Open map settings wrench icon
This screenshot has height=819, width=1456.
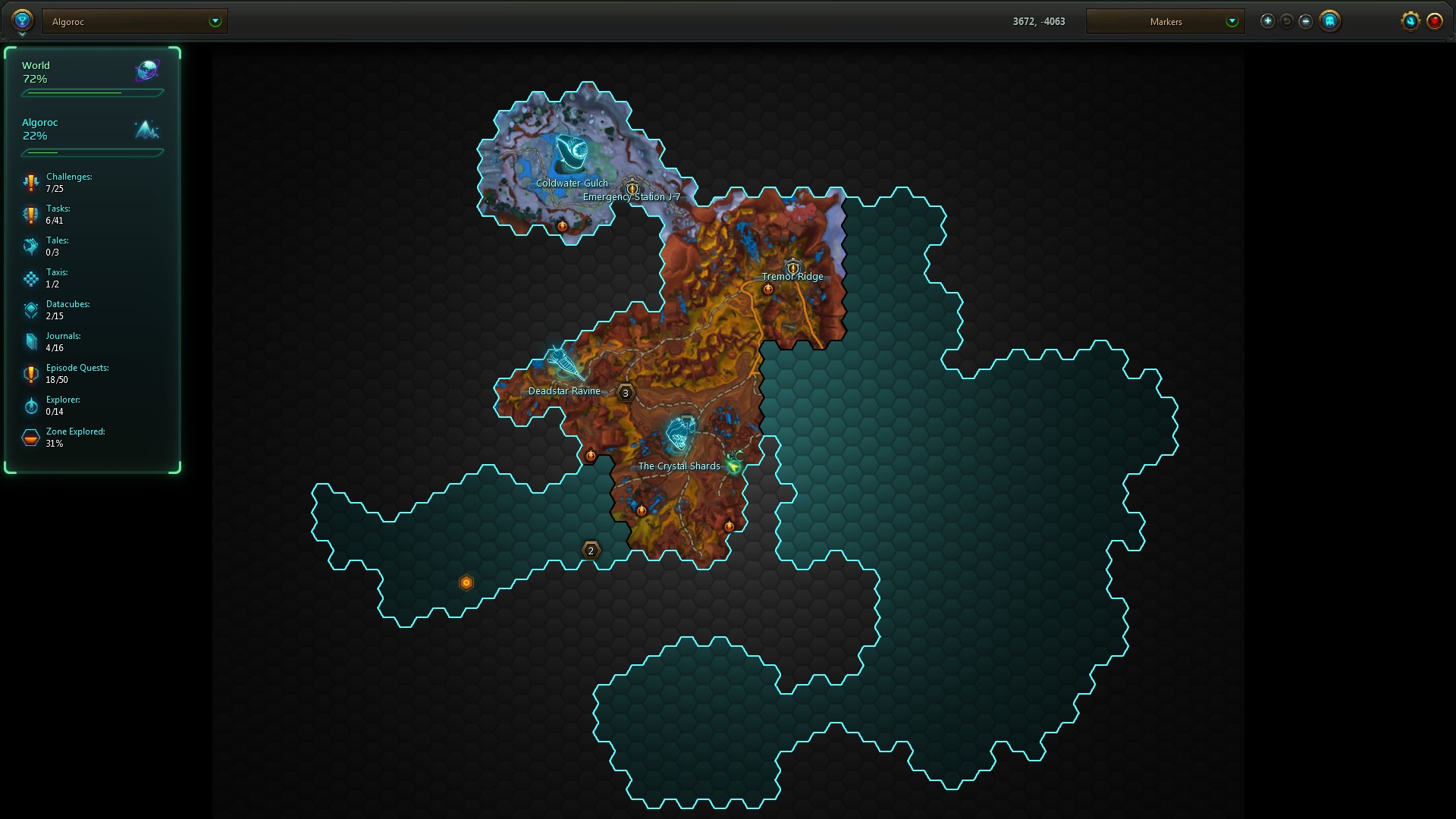[x=1410, y=21]
